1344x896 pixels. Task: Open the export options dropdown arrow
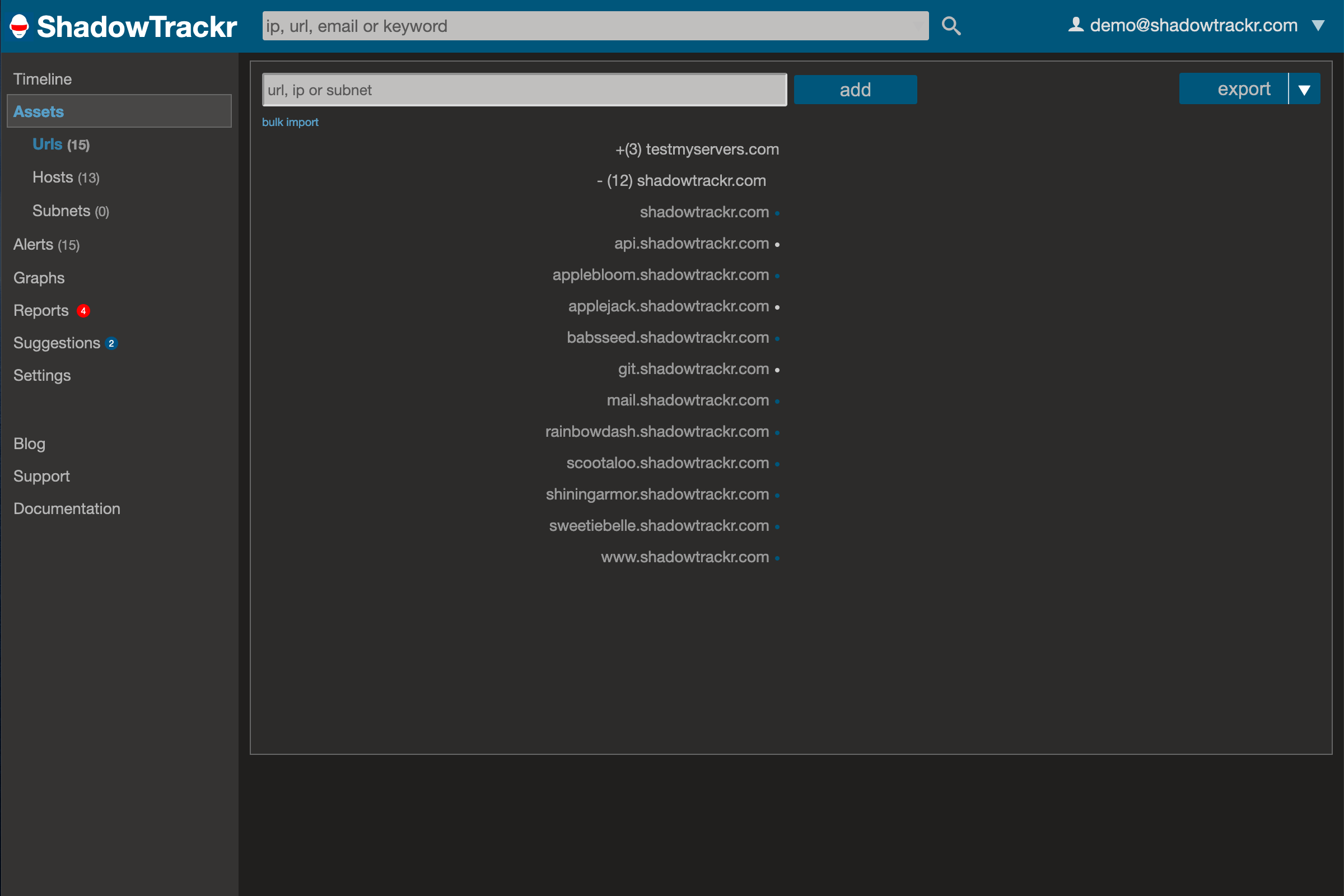tap(1305, 88)
